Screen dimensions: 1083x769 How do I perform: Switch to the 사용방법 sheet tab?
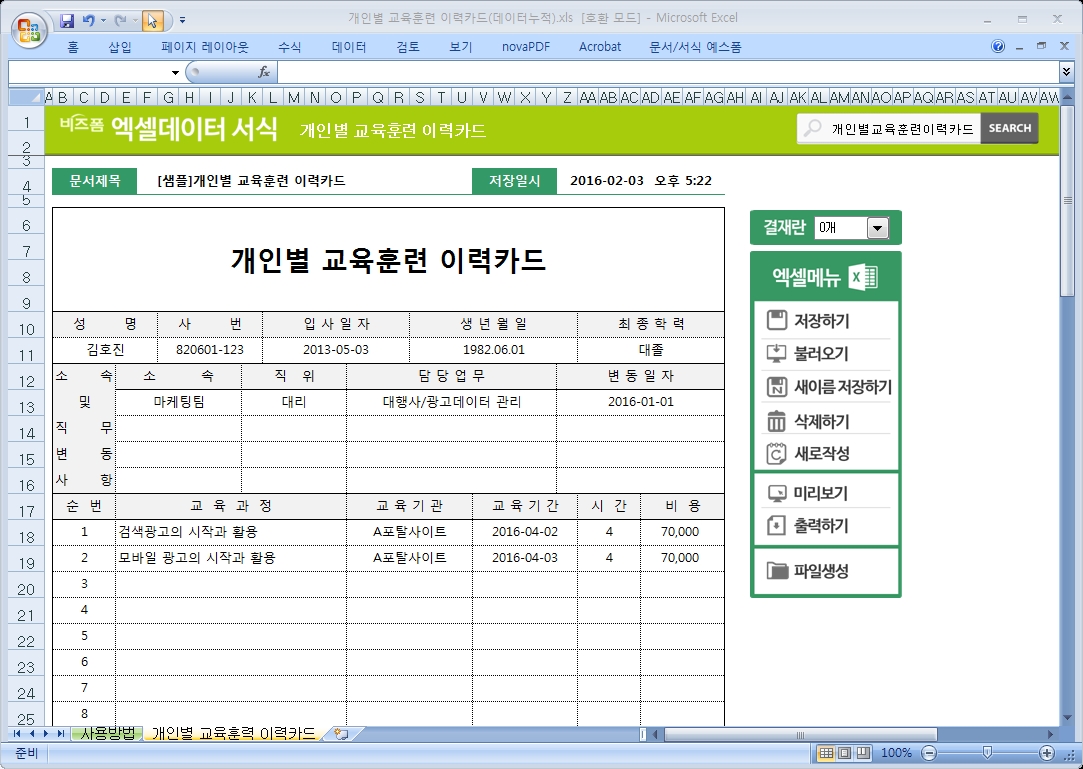107,734
